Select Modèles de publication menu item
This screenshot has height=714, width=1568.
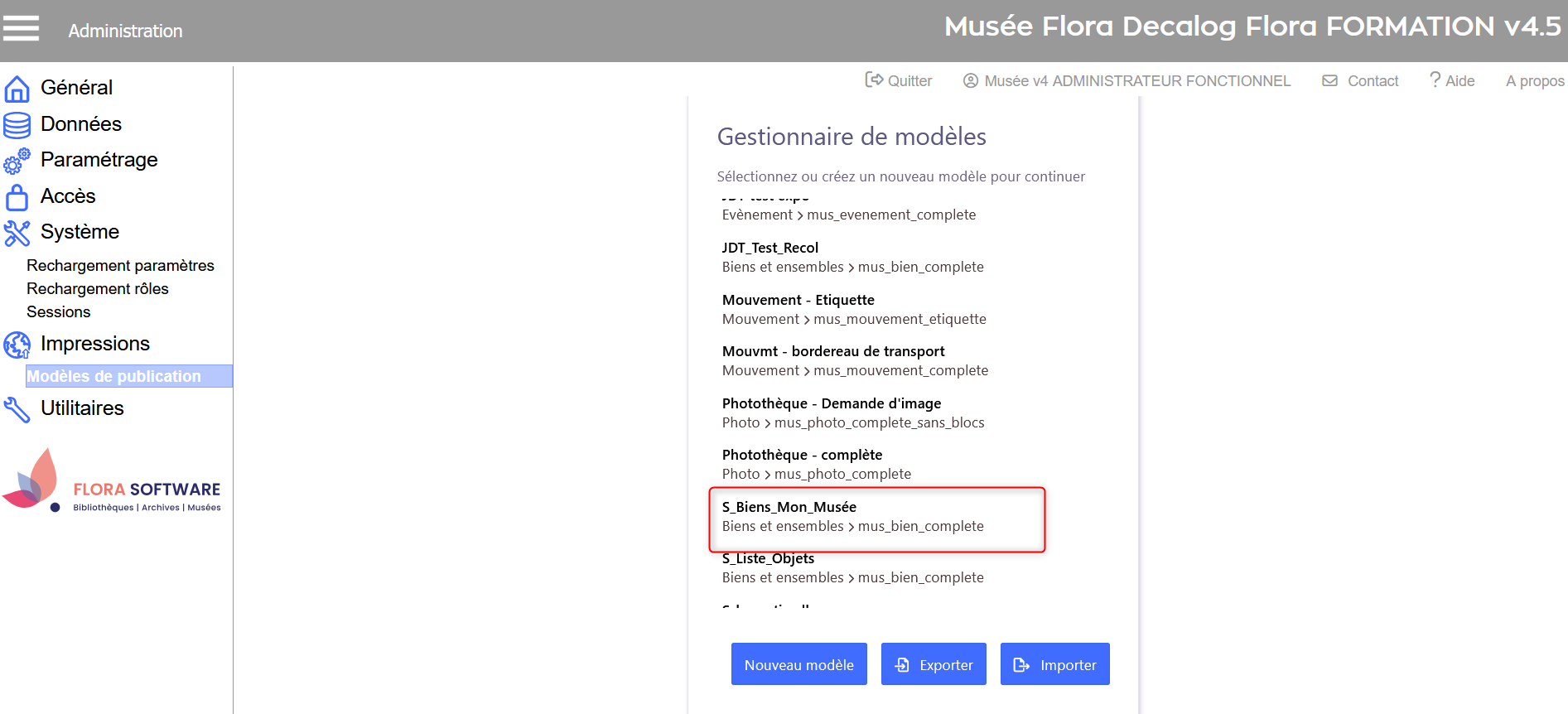114,376
